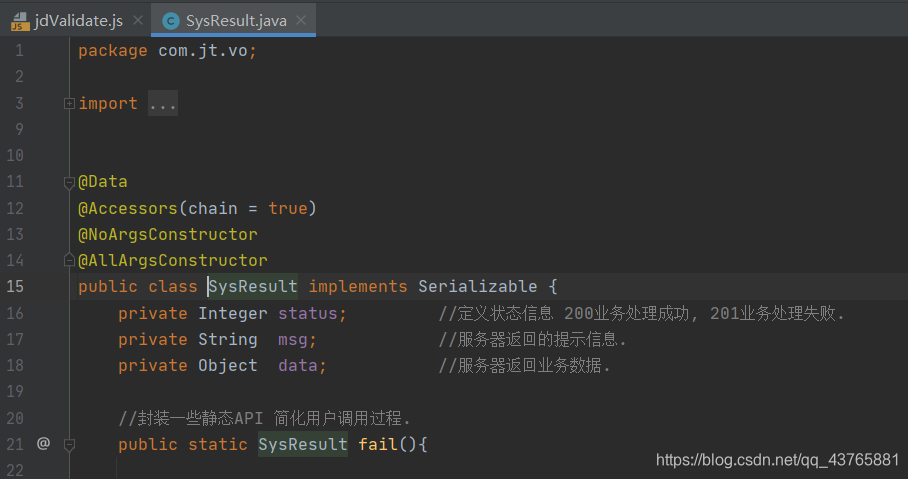The image size is (908, 479).
Task: Click fold marker at @AllArgsConstructor line
Action: tap(69, 260)
